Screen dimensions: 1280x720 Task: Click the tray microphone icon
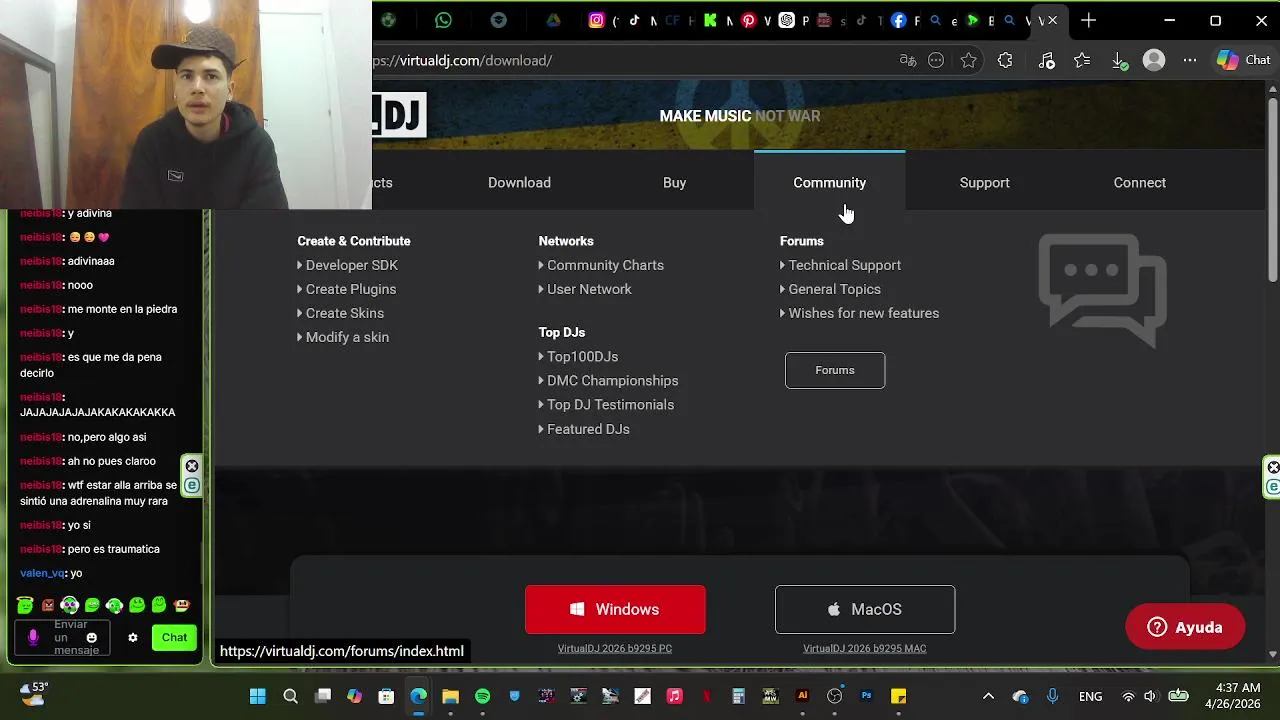click(x=1052, y=696)
